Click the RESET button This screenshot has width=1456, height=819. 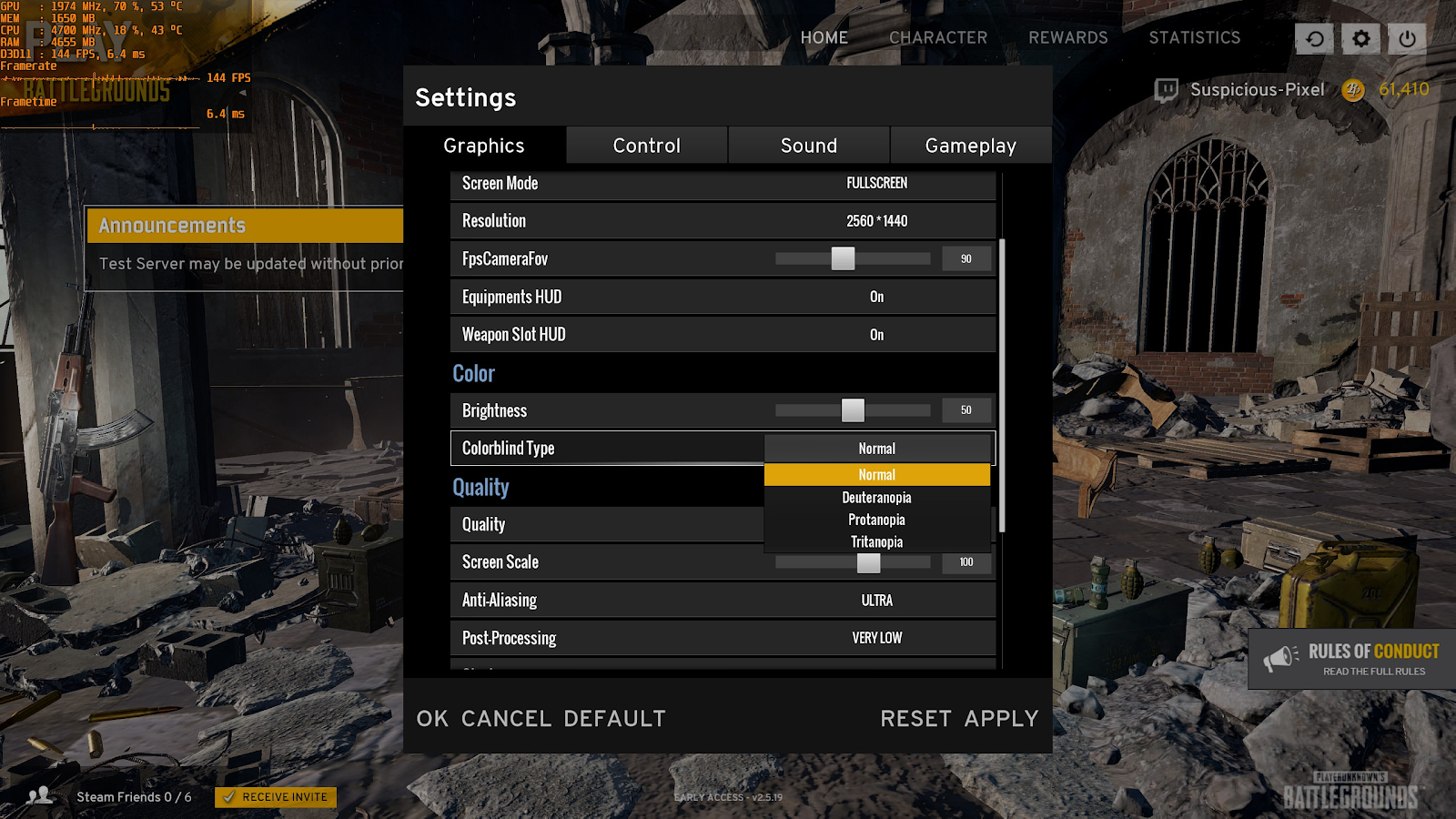pos(916,719)
